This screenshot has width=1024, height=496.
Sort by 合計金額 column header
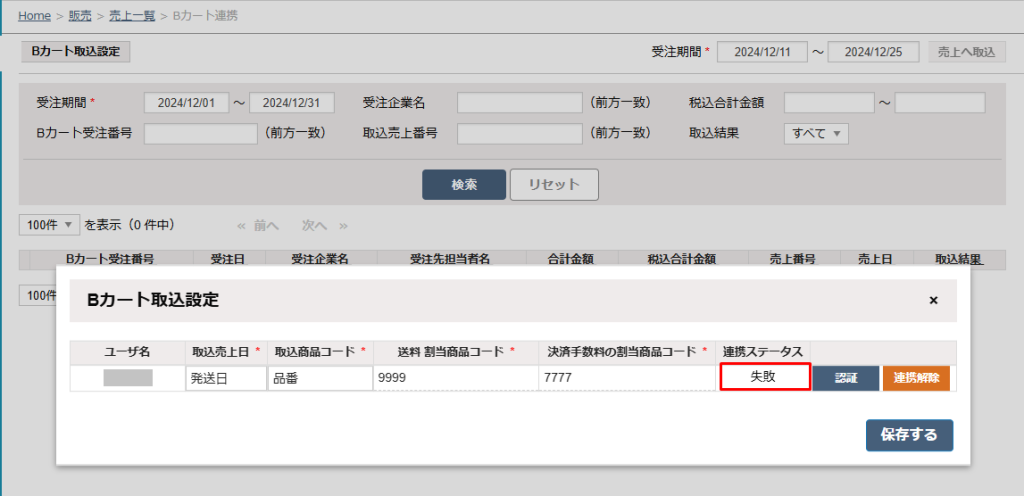click(x=571, y=258)
